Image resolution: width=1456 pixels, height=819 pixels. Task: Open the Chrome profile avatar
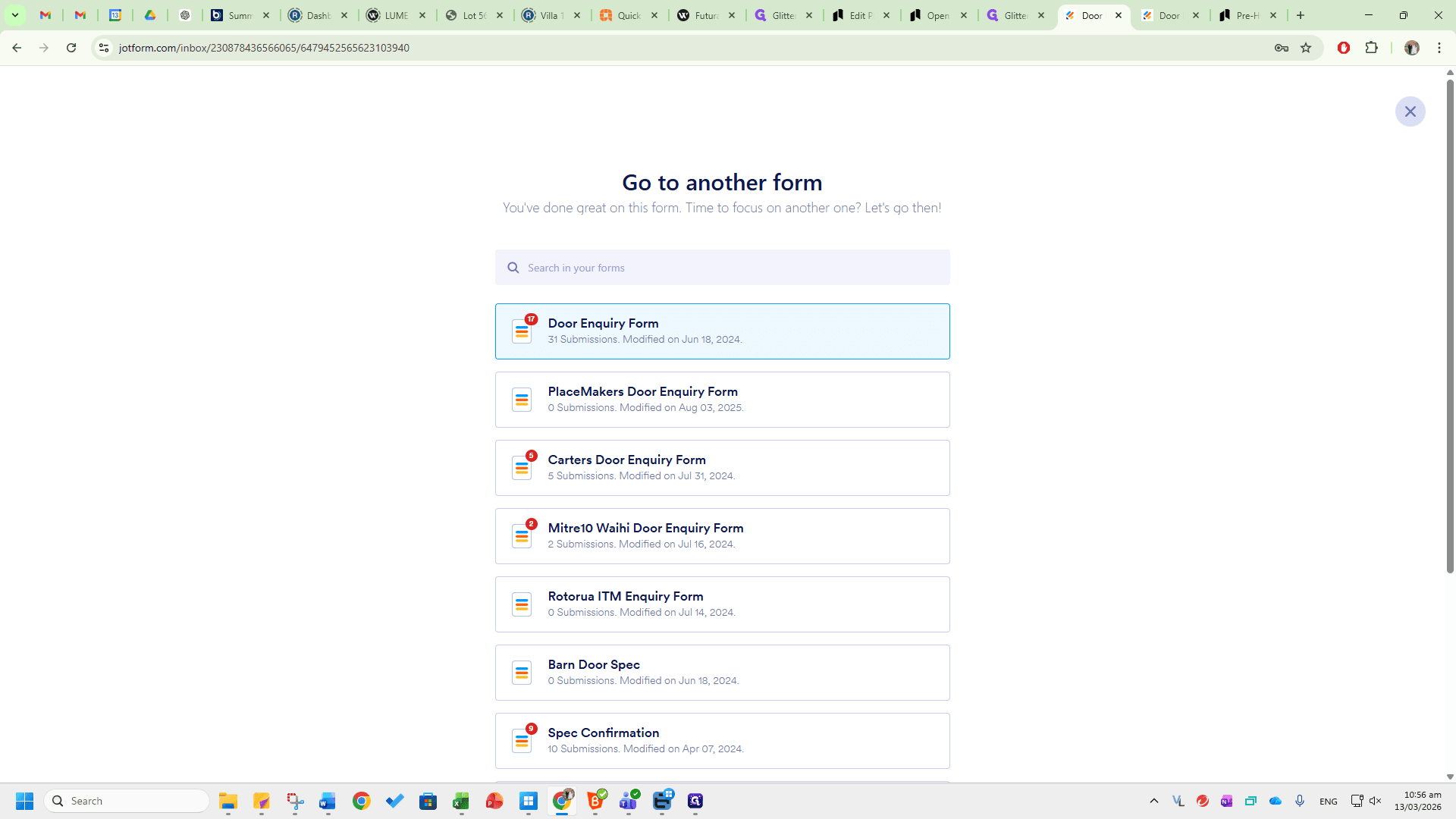1411,48
